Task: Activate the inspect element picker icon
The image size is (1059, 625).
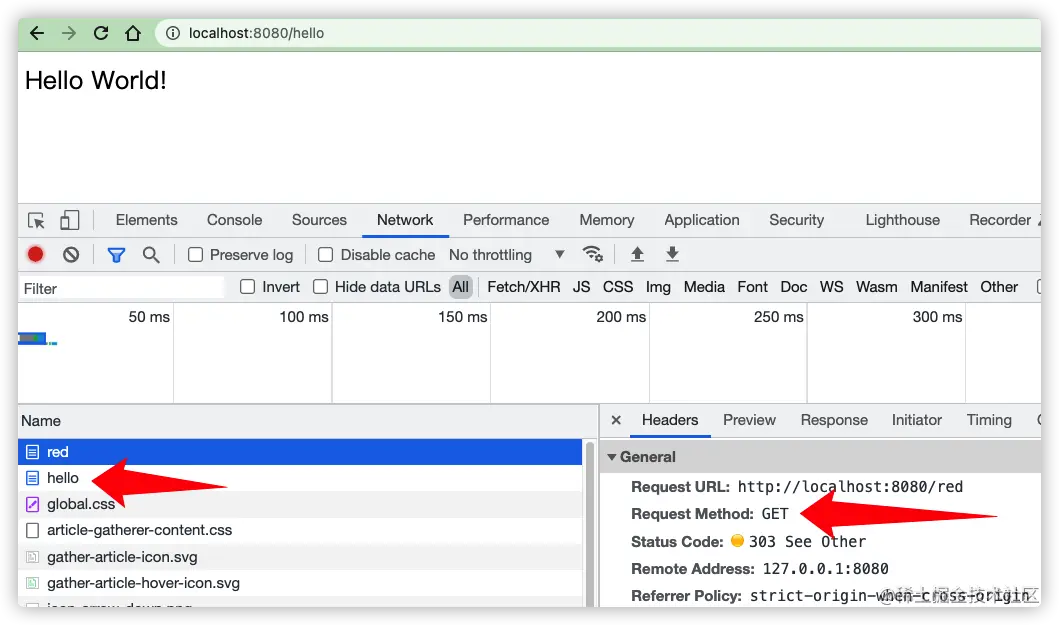Action: pyautogui.click(x=36, y=220)
